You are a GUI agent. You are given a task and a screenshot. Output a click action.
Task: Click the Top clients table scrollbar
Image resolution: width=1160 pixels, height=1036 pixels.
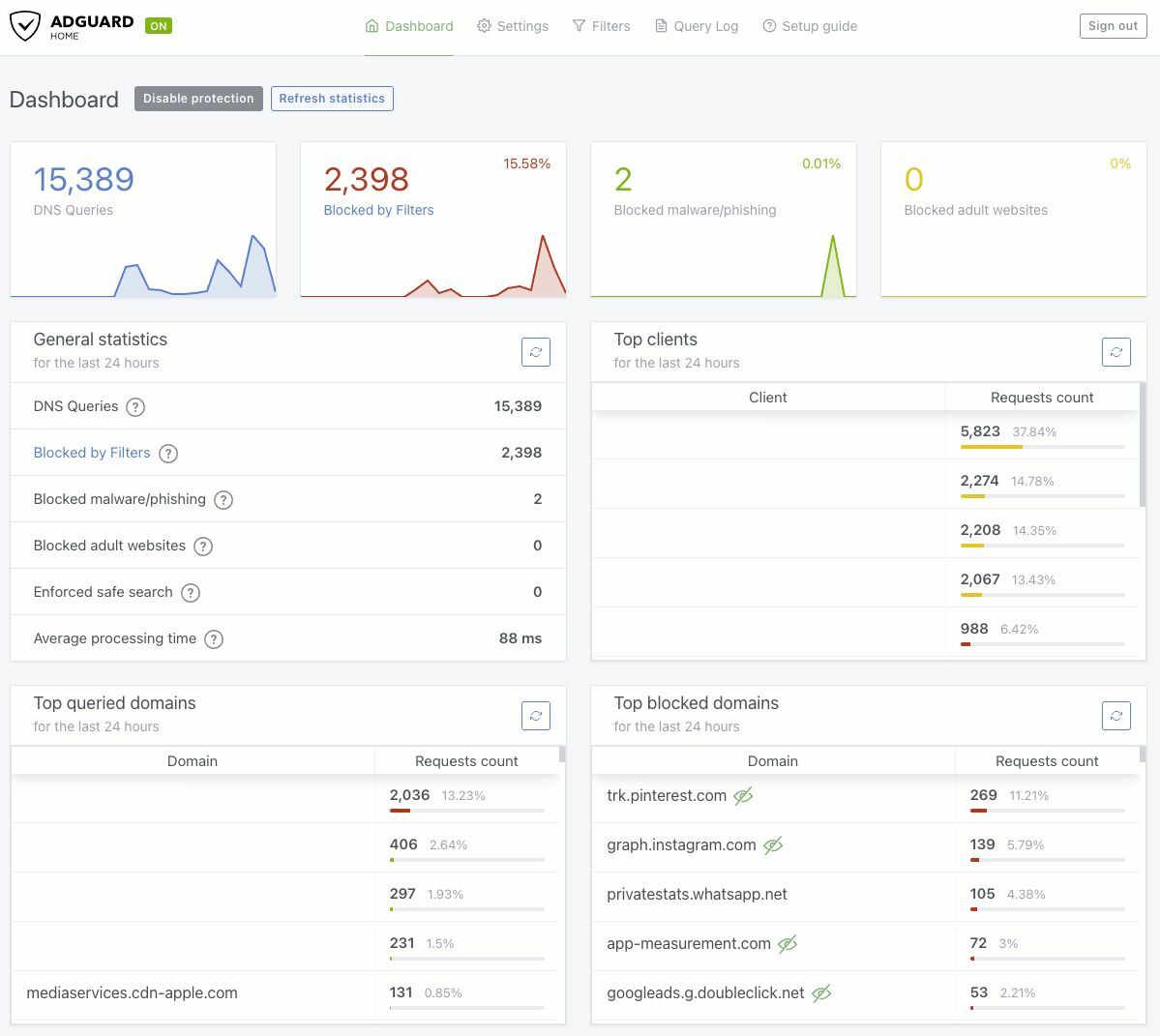pyautogui.click(x=1143, y=444)
